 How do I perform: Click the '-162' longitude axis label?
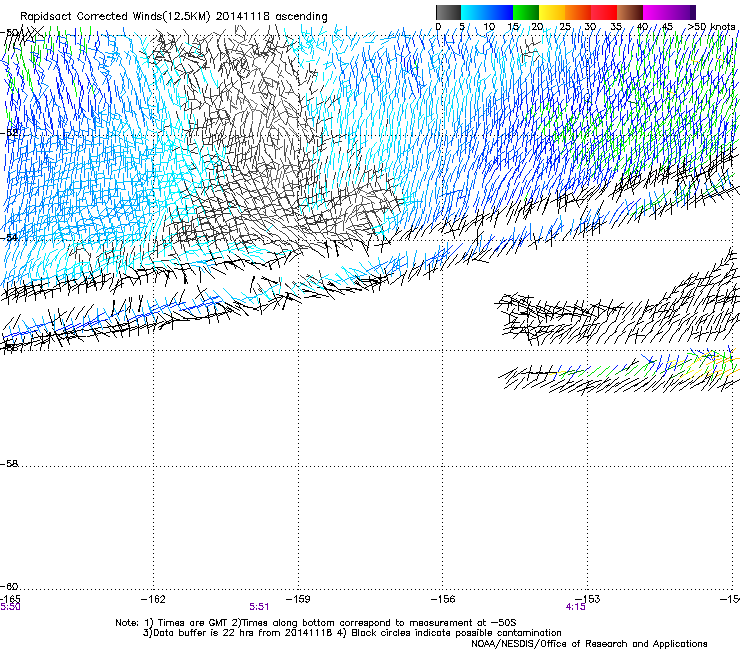(153, 599)
